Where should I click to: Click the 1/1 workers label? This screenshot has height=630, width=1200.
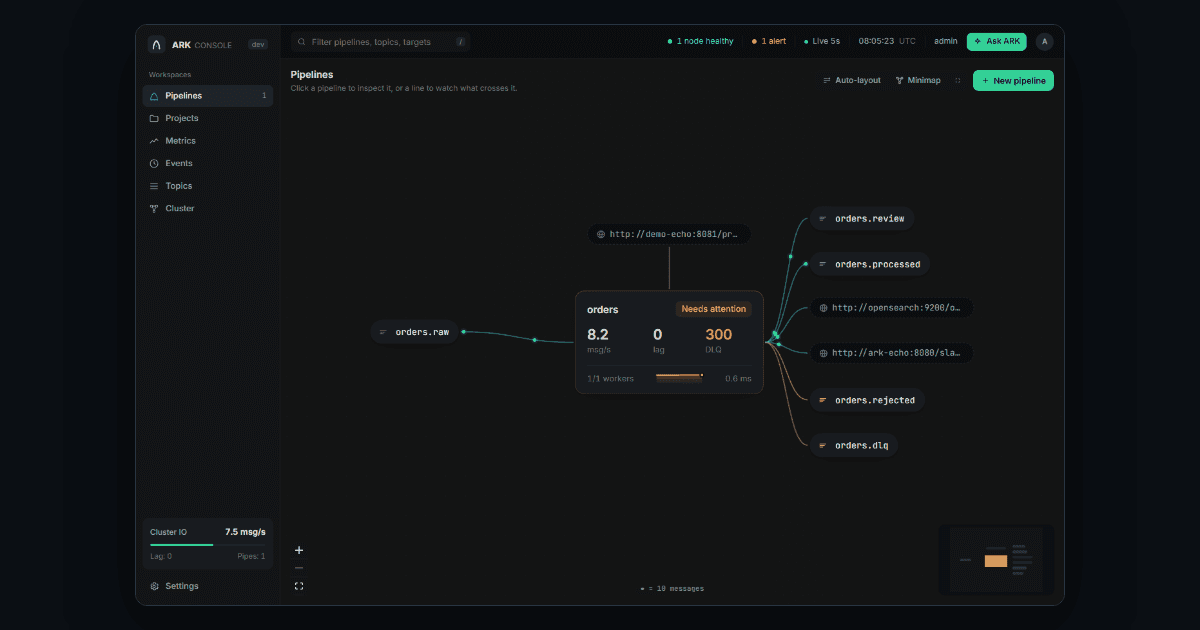pyautogui.click(x=610, y=379)
